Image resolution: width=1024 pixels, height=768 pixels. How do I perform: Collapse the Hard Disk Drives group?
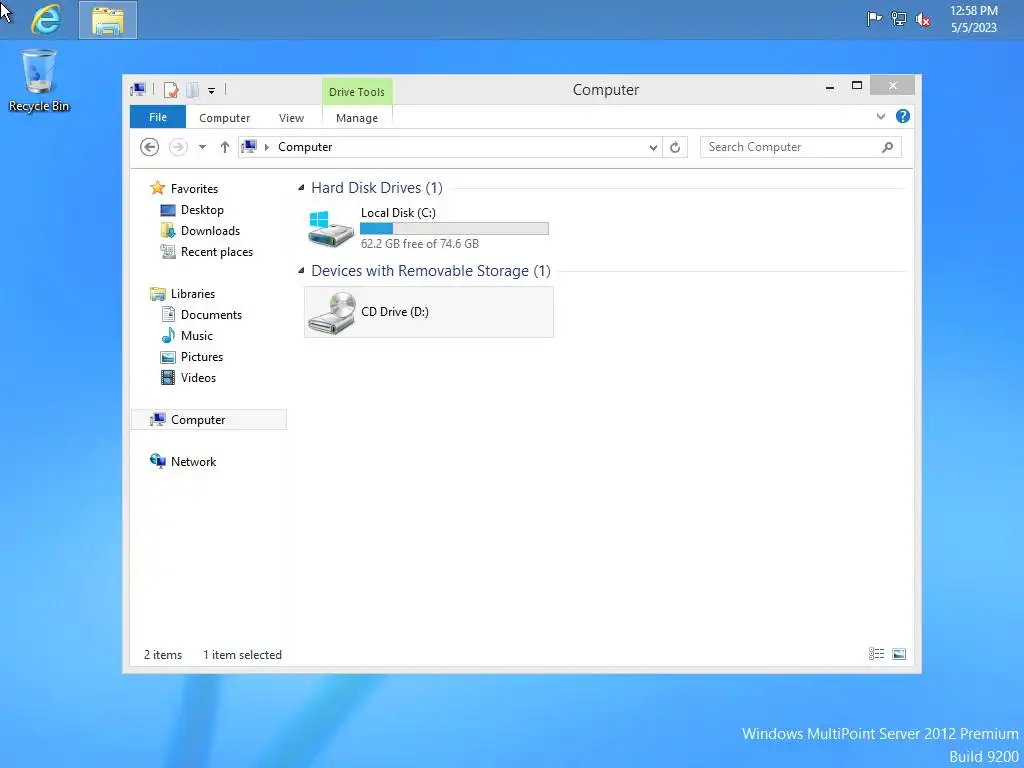coord(301,188)
